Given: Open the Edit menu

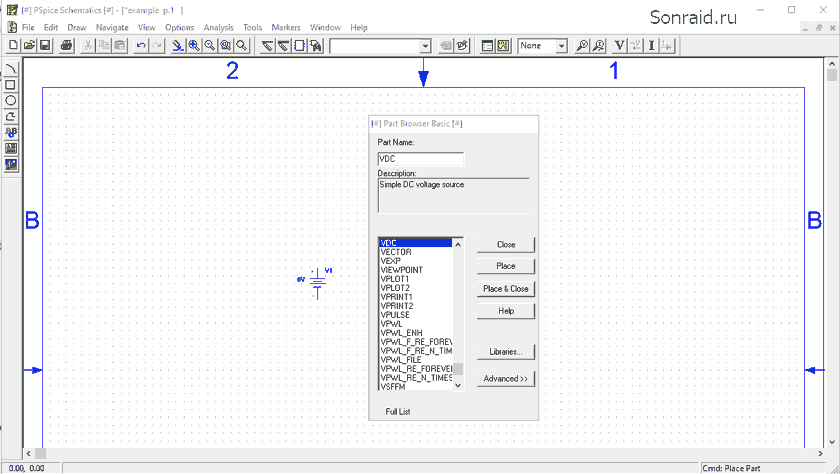Looking at the screenshot, I should (x=51, y=27).
